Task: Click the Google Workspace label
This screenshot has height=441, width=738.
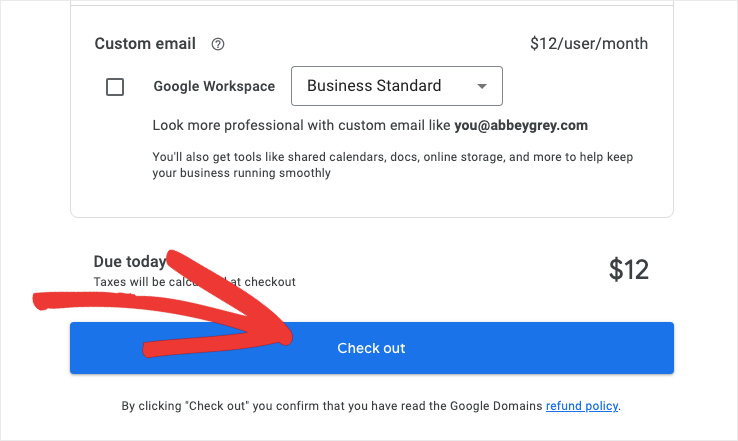Action: [x=214, y=86]
